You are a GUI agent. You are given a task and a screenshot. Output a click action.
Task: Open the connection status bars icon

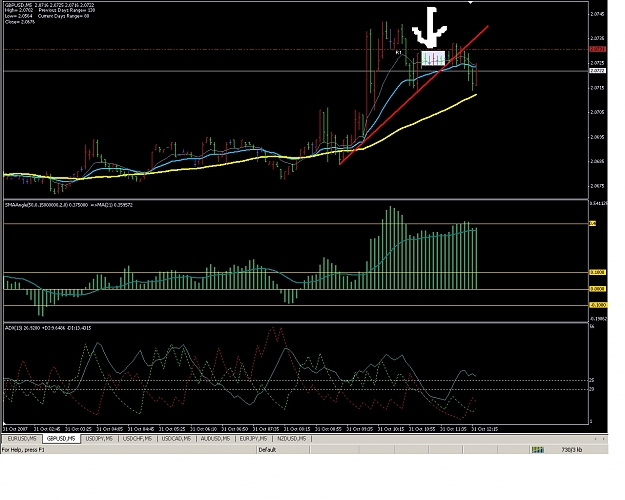coord(538,450)
